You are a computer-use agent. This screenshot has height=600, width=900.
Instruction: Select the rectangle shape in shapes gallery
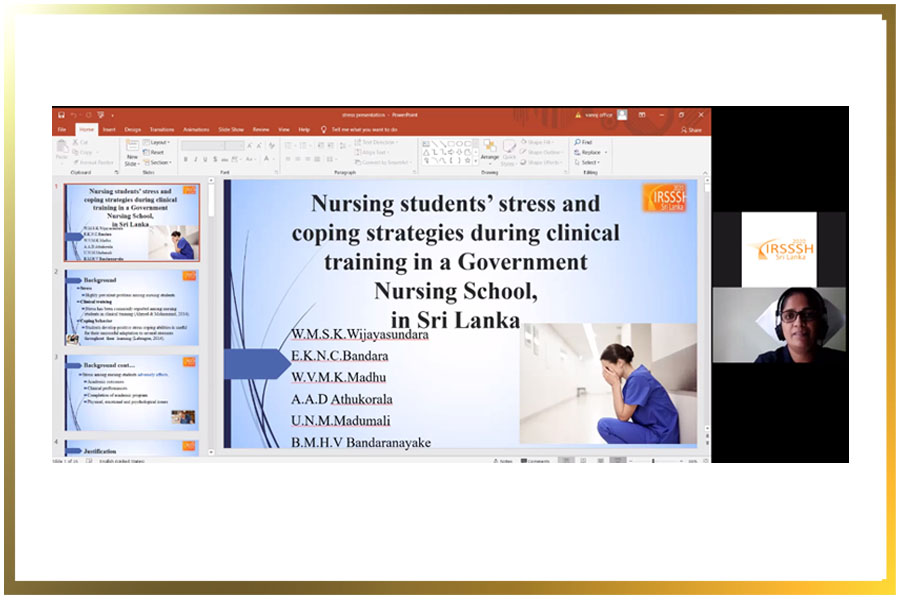[x=451, y=144]
